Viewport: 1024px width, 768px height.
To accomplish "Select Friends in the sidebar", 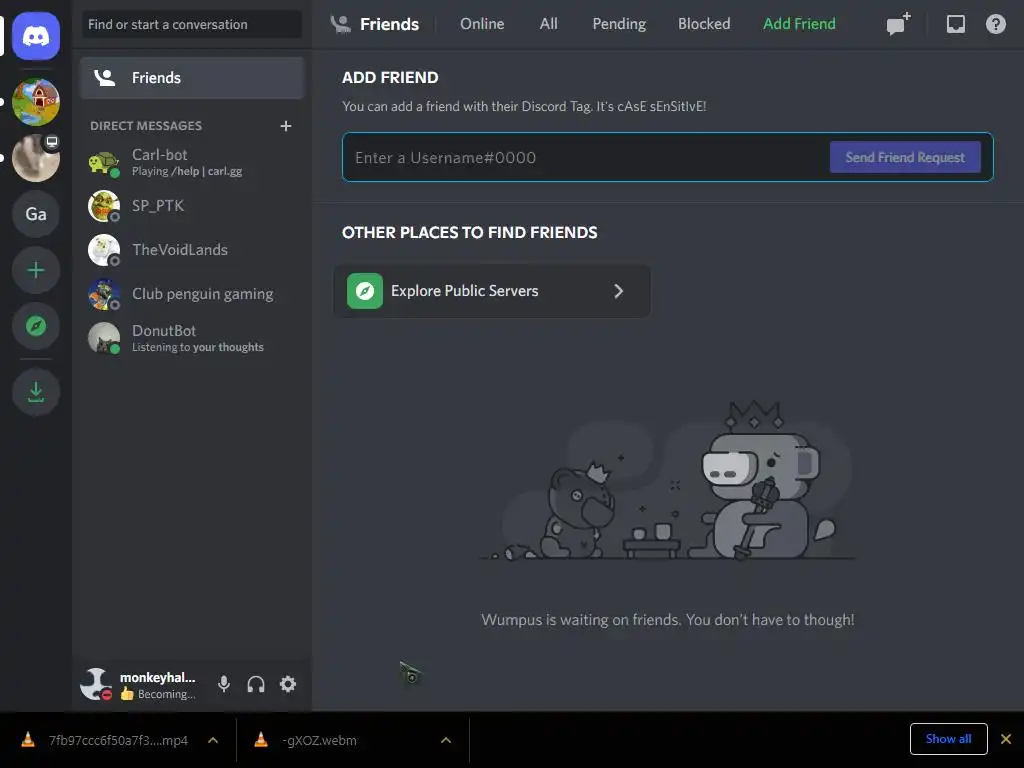I will 192,78.
